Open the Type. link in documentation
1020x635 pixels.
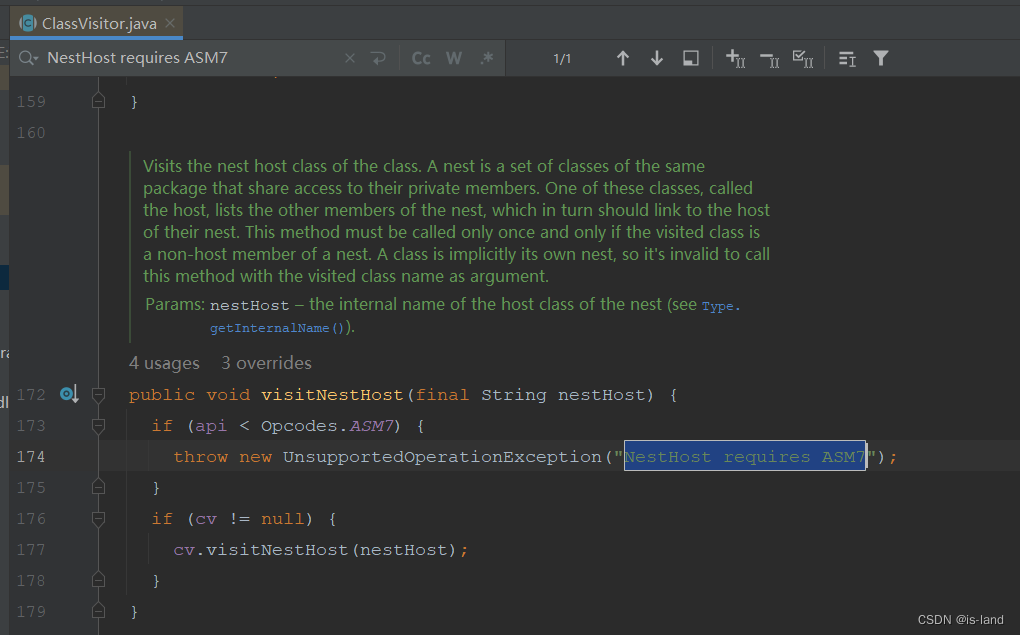pyautogui.click(x=720, y=306)
